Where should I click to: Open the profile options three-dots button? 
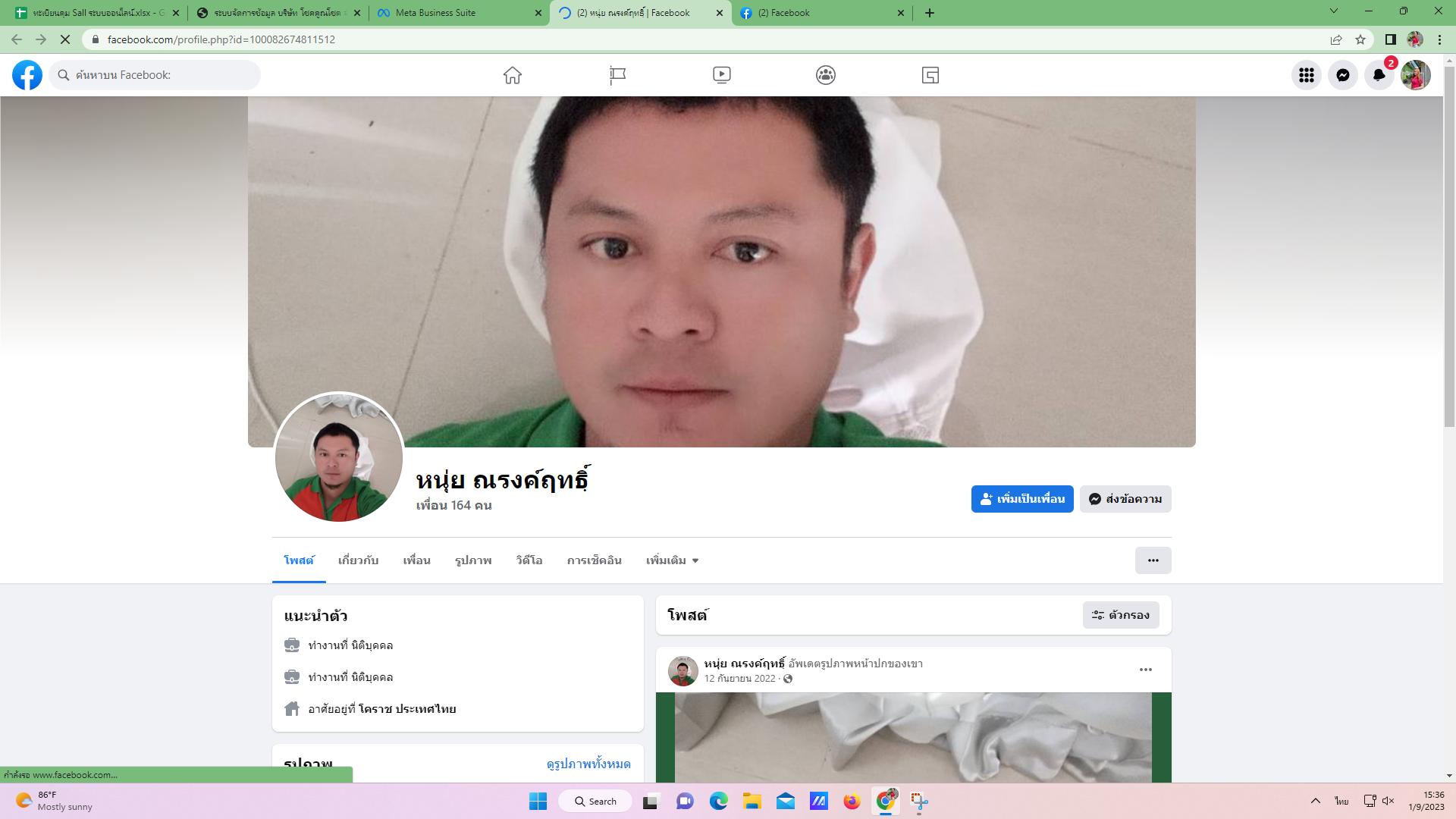pyautogui.click(x=1153, y=560)
